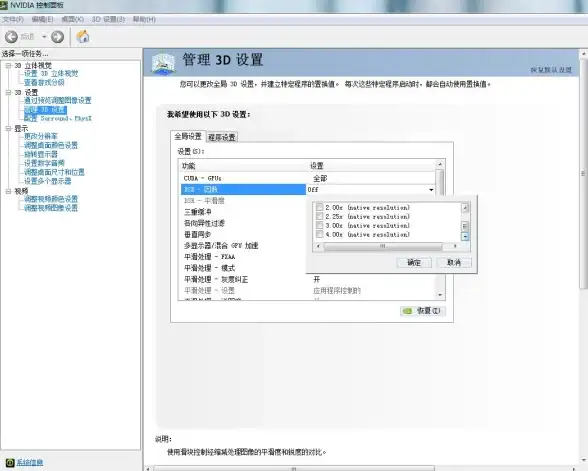Screen dimensions: 588x471
Task: Click the NVIDIA logo in title bar
Action: [x=4, y=5]
